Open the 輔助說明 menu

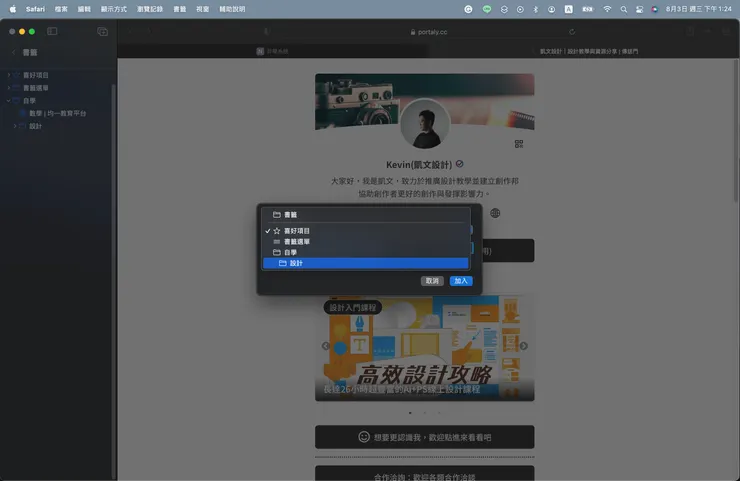point(232,9)
